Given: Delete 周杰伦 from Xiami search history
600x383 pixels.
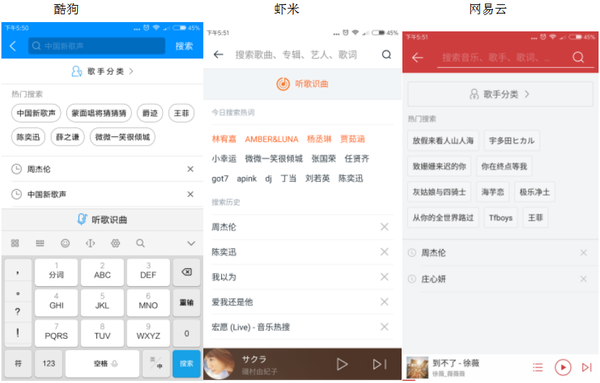Looking at the screenshot, I should [x=385, y=227].
